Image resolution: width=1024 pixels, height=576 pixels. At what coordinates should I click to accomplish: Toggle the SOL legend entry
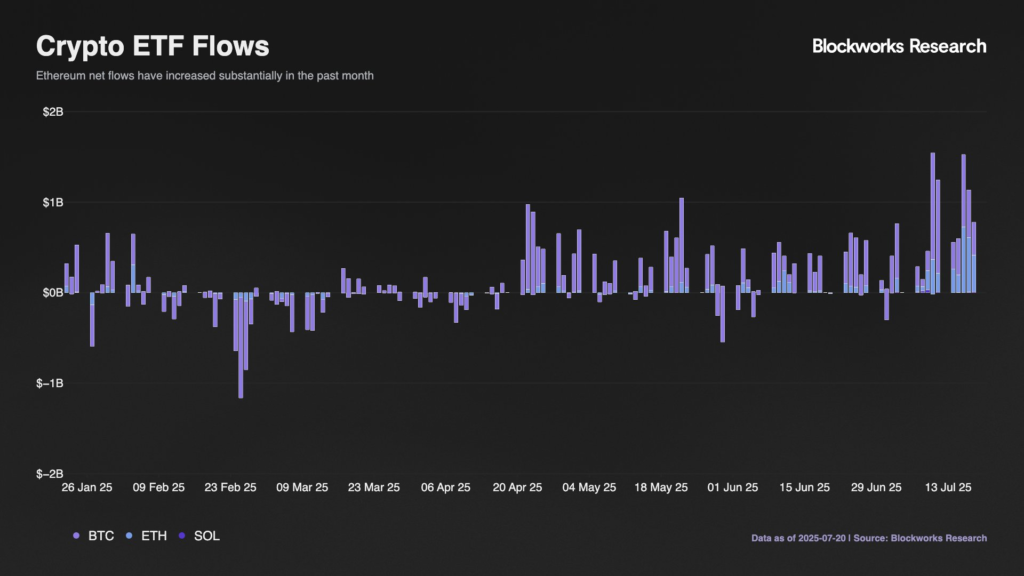pos(207,536)
